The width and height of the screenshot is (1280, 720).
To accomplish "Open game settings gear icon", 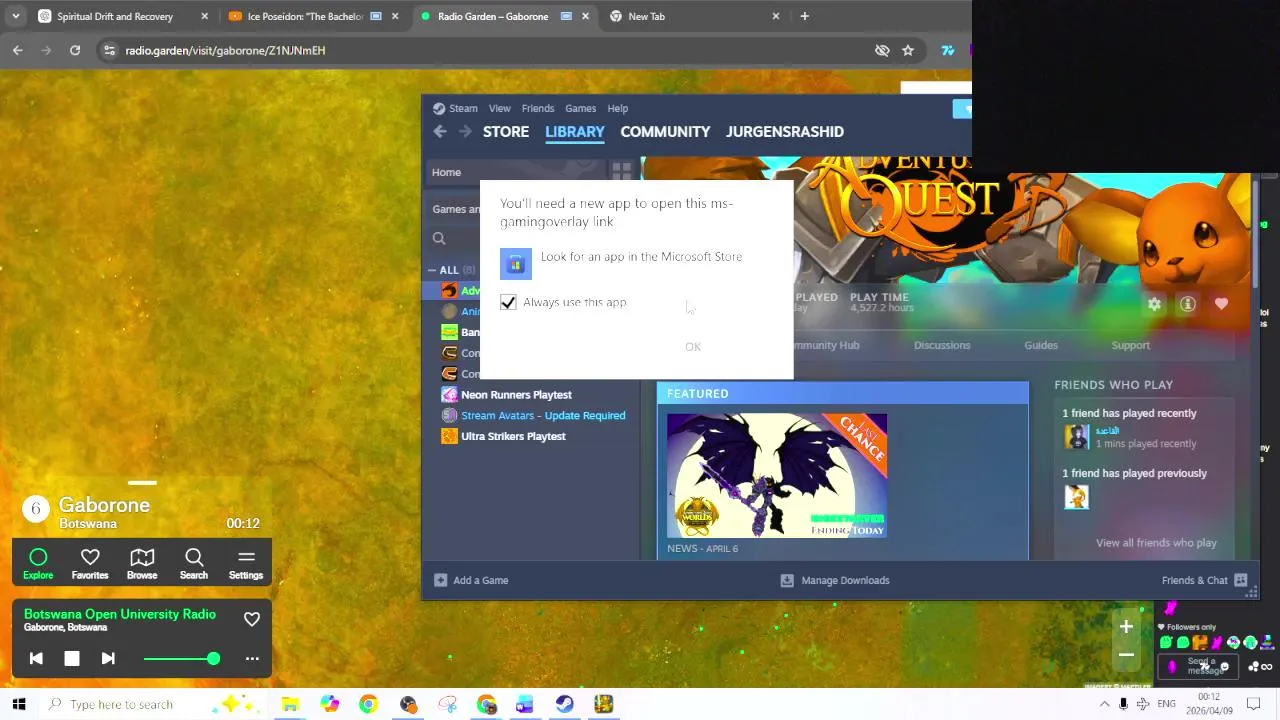I will [1155, 304].
